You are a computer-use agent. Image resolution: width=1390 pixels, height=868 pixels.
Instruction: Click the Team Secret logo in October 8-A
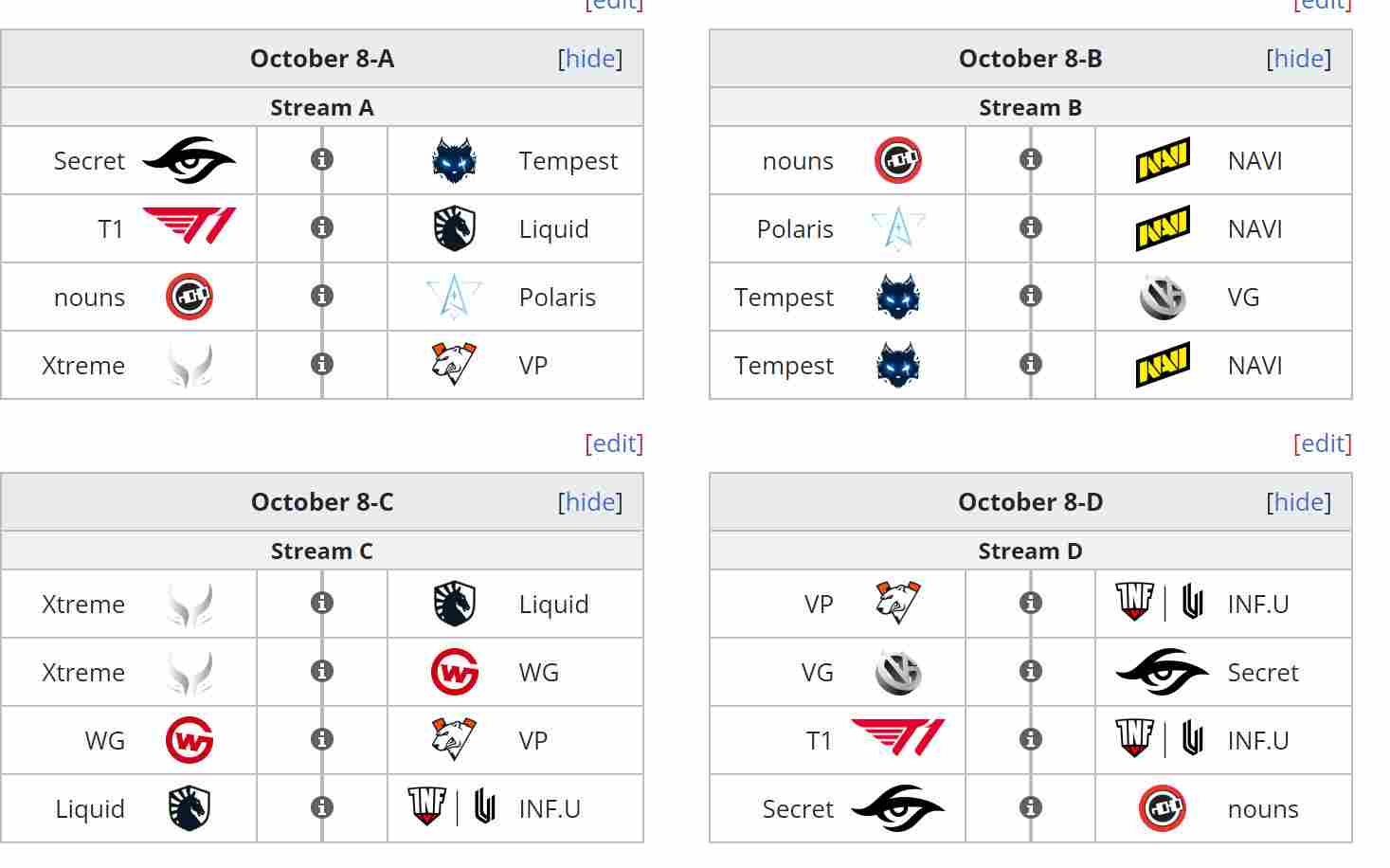pos(190,160)
